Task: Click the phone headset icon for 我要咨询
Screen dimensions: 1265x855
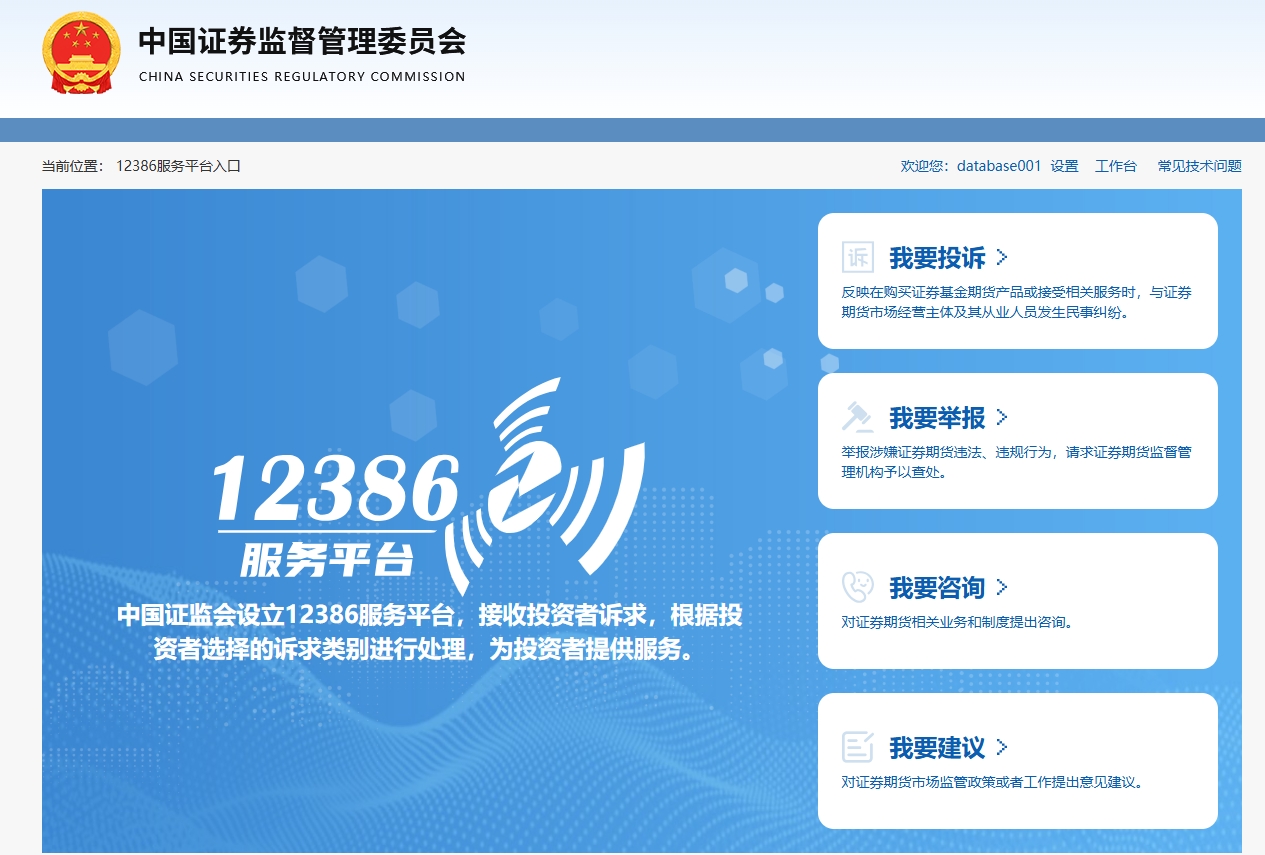Action: tap(858, 587)
